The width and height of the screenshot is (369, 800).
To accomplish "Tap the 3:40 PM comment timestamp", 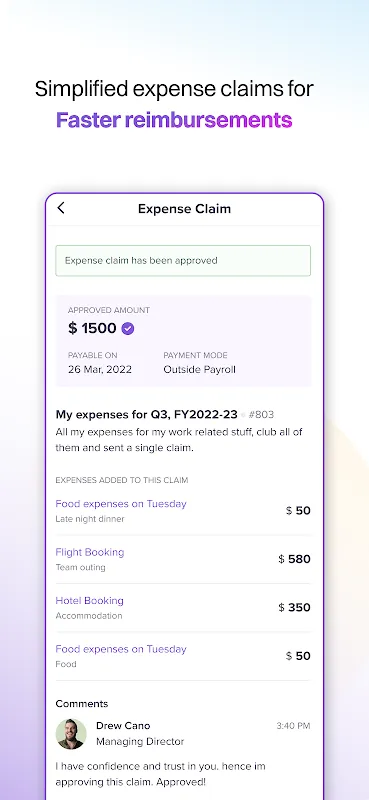I will pyautogui.click(x=293, y=726).
